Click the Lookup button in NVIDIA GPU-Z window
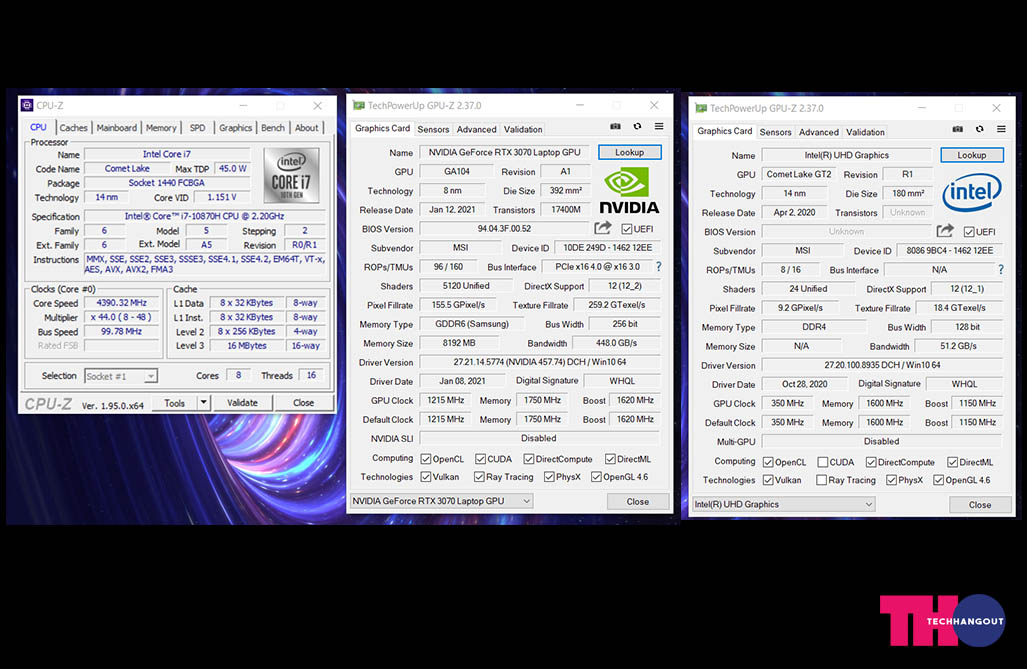 629,153
